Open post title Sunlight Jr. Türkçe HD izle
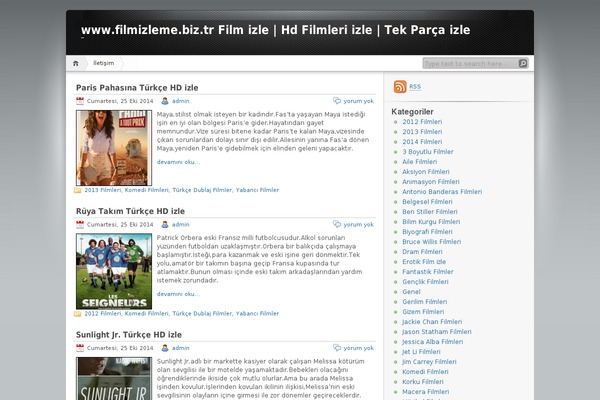Viewport: 600px width, 400px height. click(x=129, y=335)
